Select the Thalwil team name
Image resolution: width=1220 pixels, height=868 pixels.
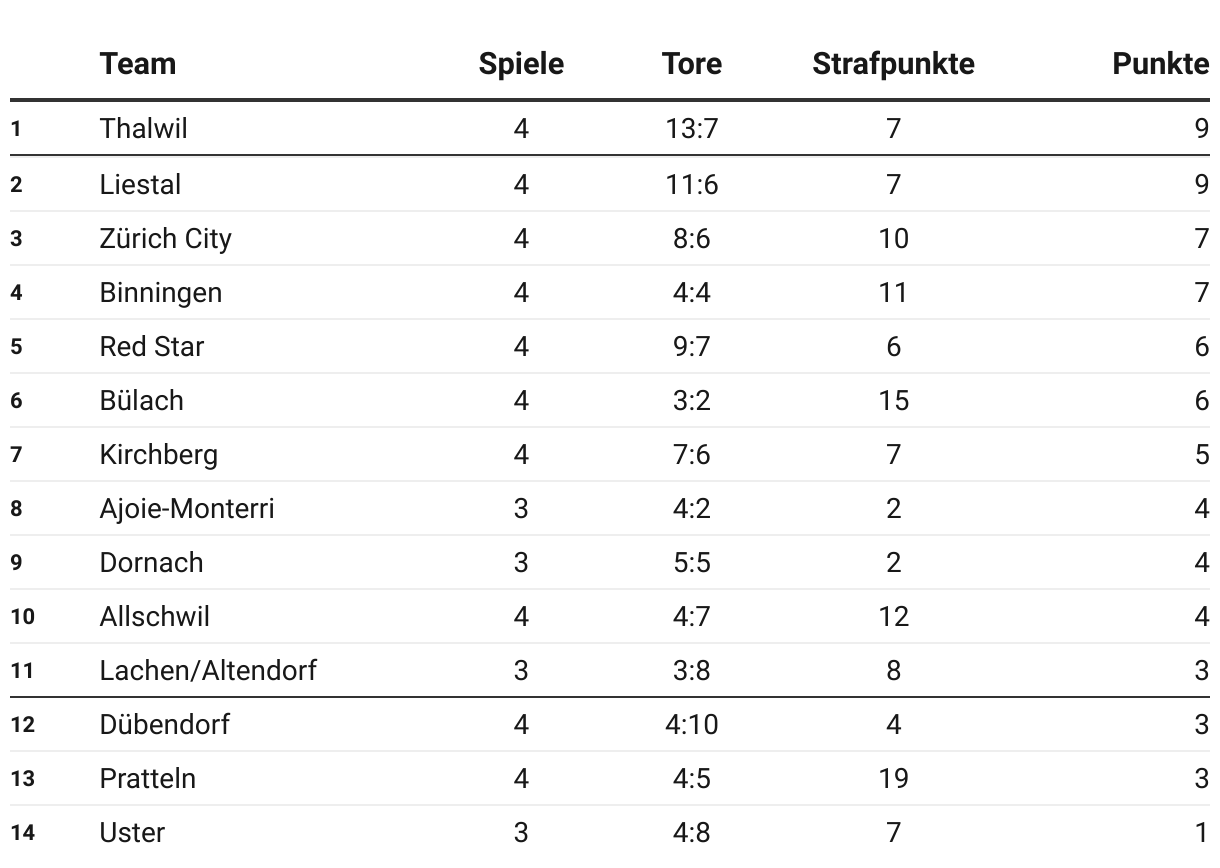click(x=143, y=129)
